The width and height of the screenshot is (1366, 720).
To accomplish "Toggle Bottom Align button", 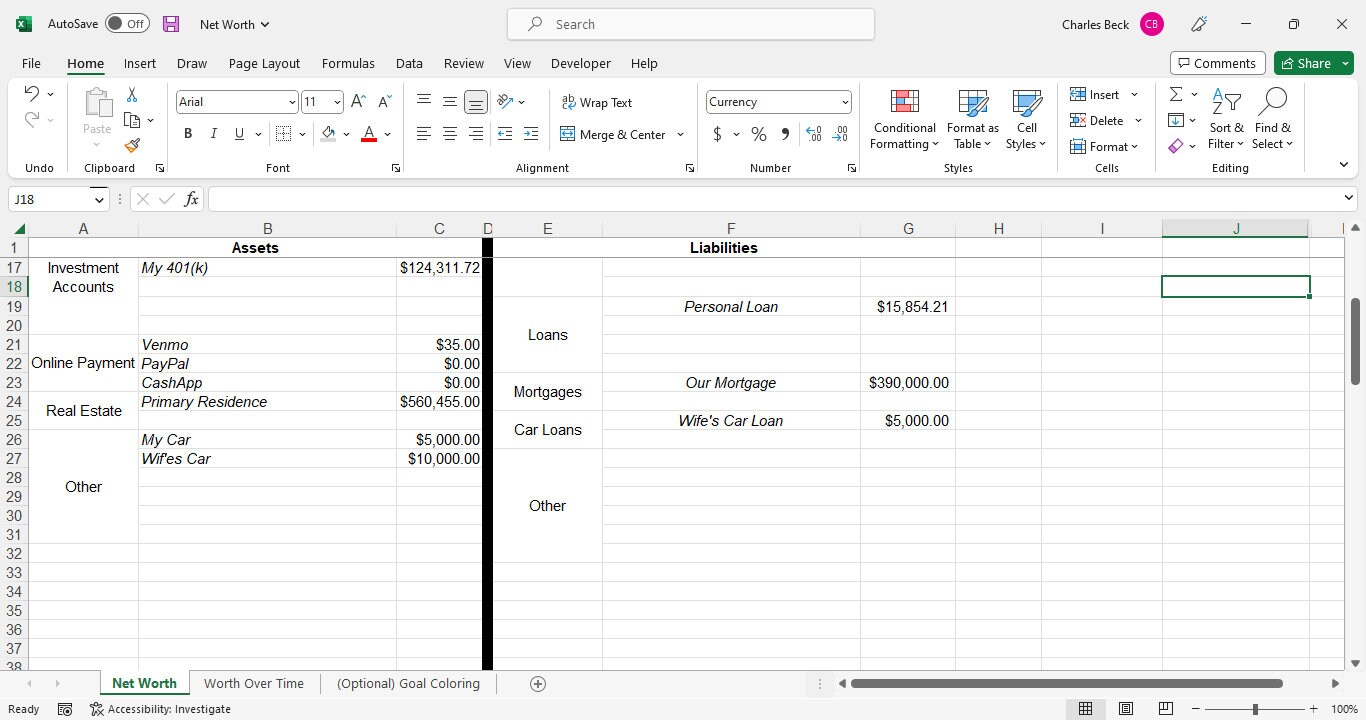I will pos(476,101).
